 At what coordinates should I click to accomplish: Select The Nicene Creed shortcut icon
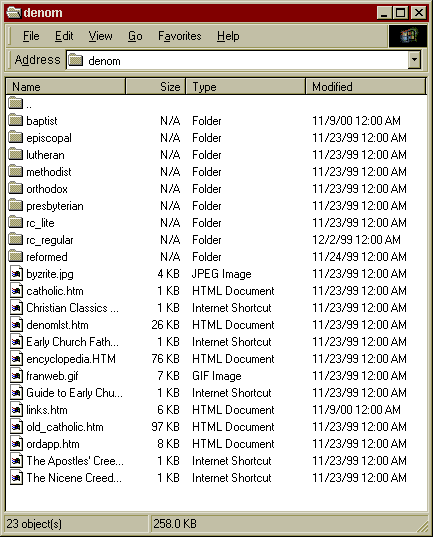pos(16,478)
